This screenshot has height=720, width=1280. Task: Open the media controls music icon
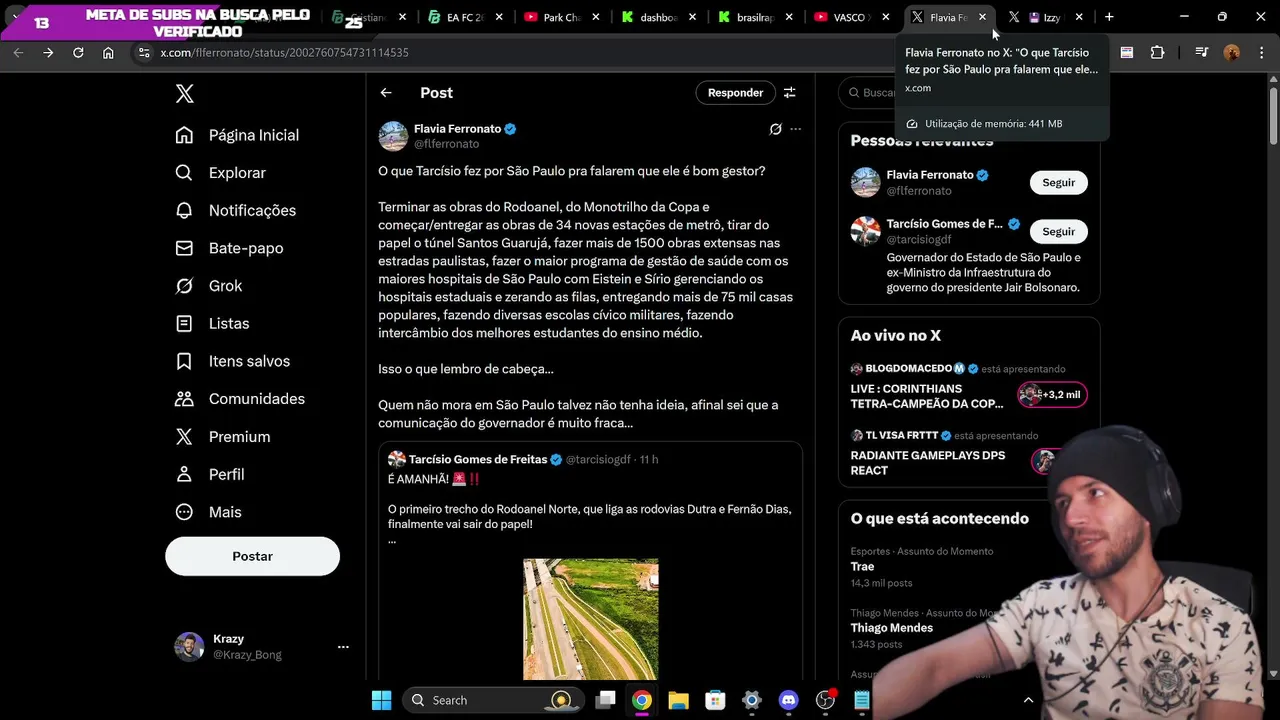(1202, 53)
